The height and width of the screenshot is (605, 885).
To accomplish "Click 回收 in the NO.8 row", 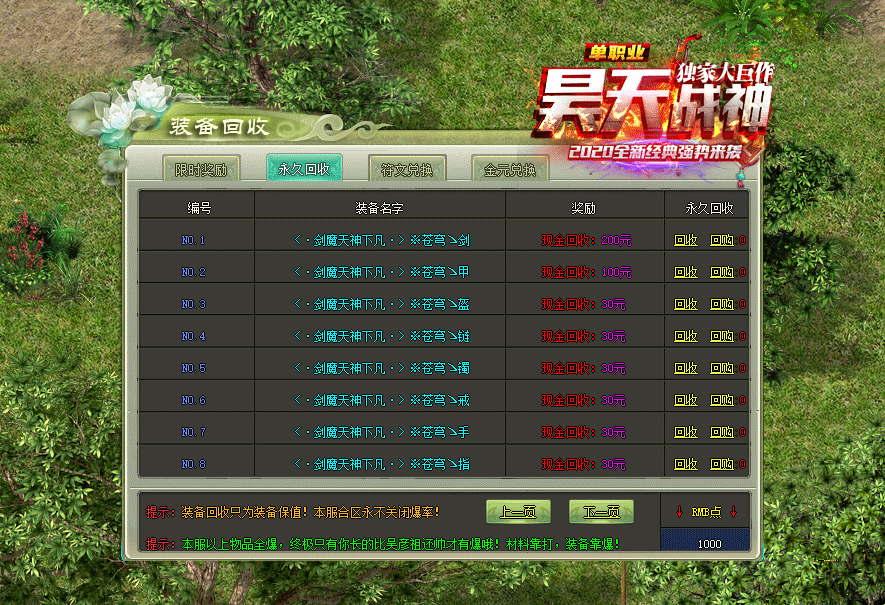I will (x=686, y=464).
